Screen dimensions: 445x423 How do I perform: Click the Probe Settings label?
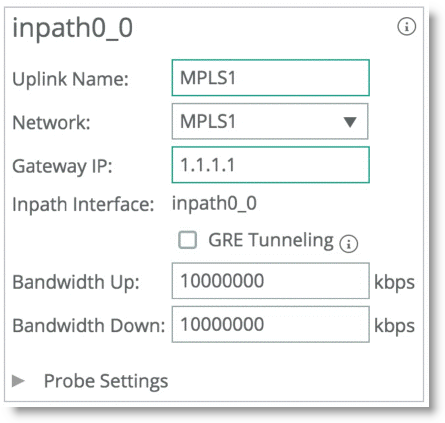click(106, 381)
